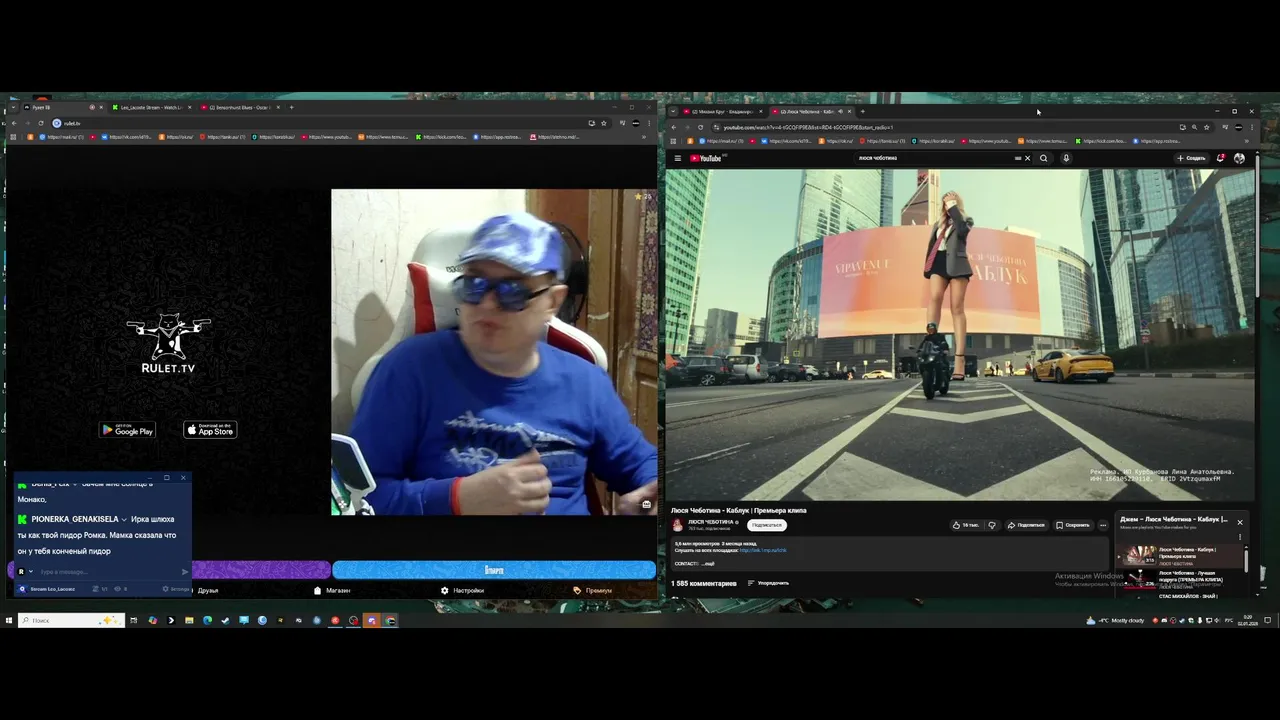The image size is (1280, 720).
Task: Expand the tab search dropdown in YouTube window
Action: tap(673, 111)
